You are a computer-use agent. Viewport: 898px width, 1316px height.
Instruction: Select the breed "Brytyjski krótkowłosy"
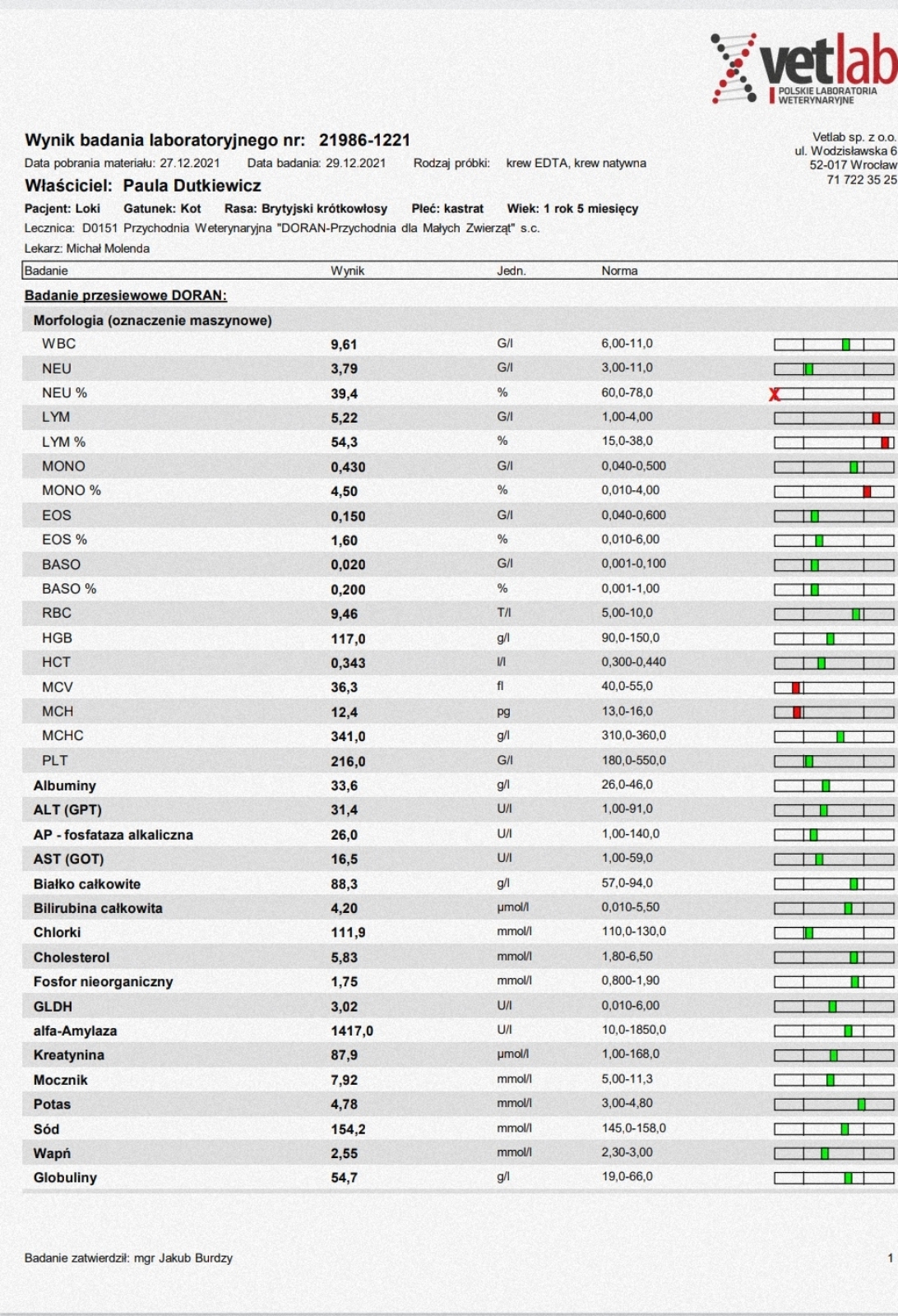324,209
